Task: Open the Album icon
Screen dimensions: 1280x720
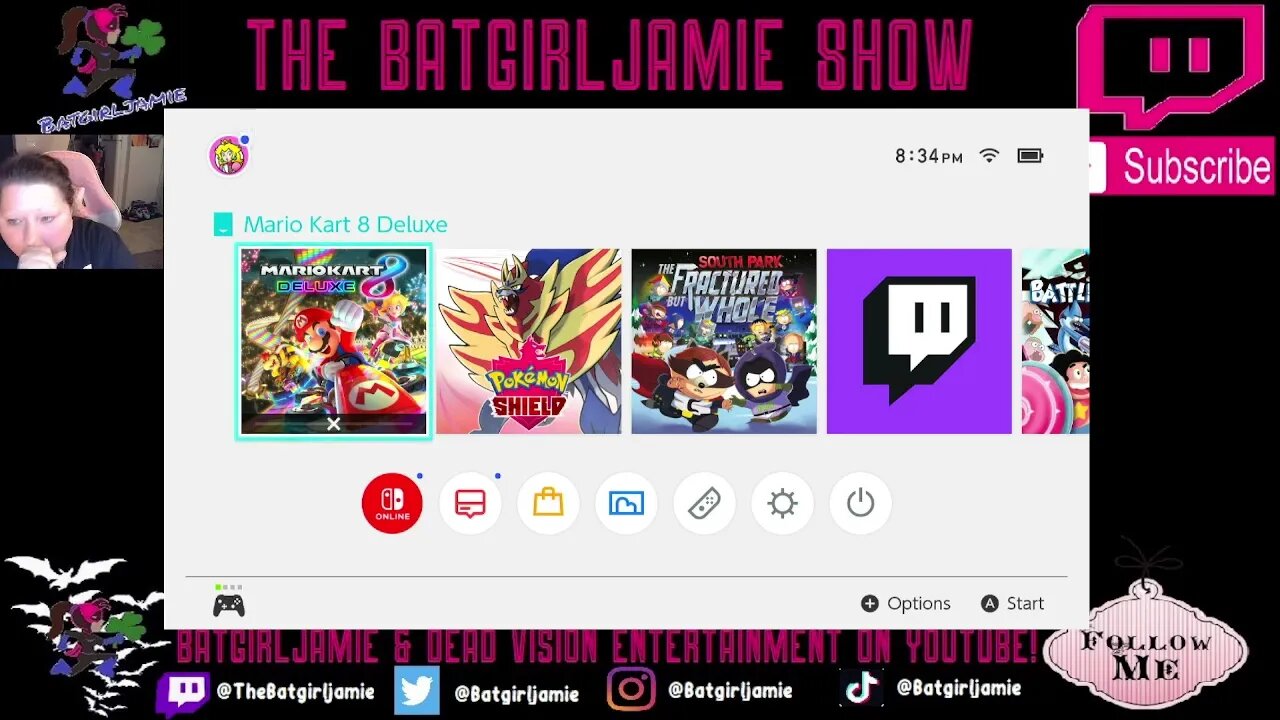Action: [x=626, y=503]
